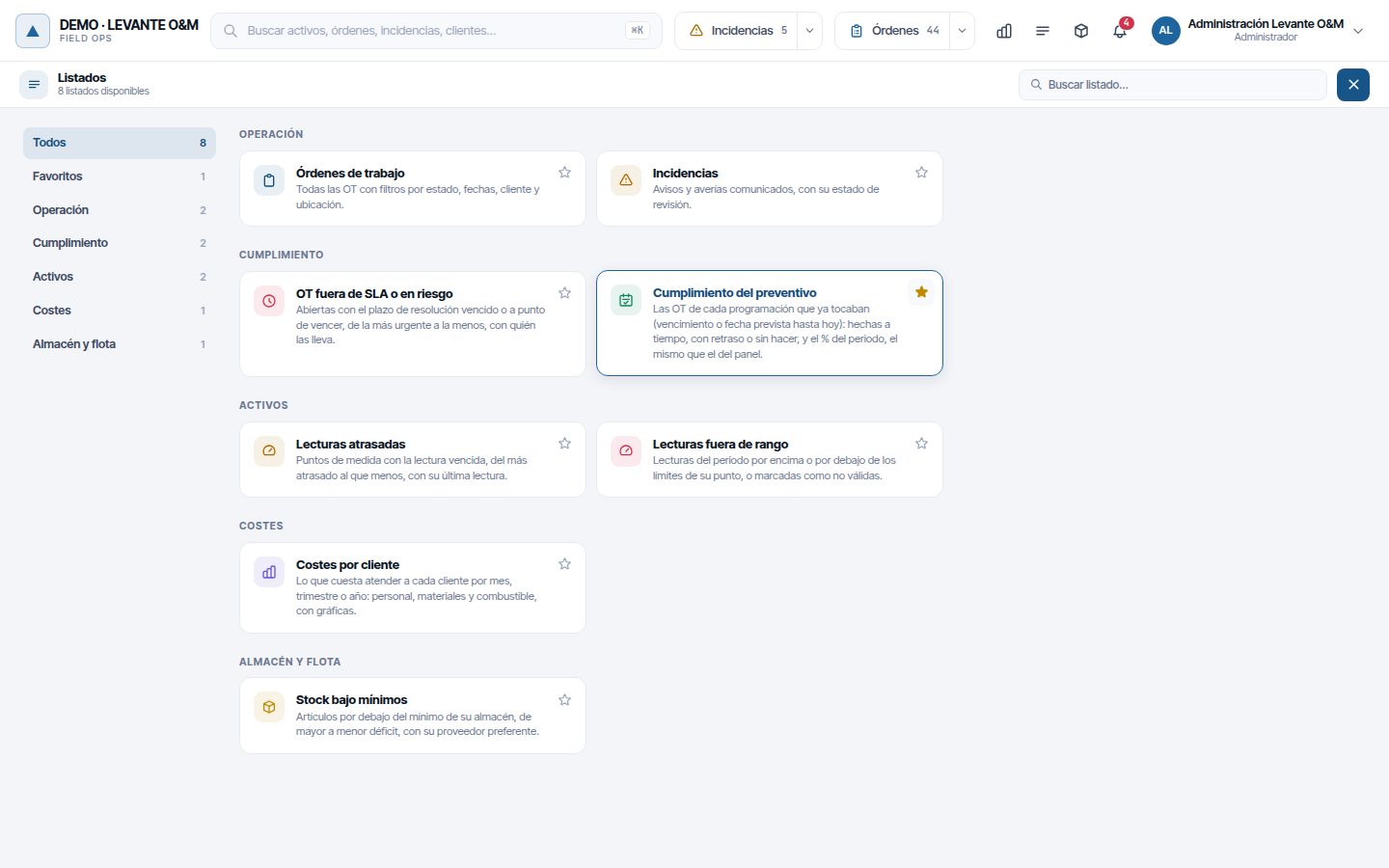Unfavorite Cumplimiento del preventivo star
This screenshot has height=868, width=1389.
(921, 292)
